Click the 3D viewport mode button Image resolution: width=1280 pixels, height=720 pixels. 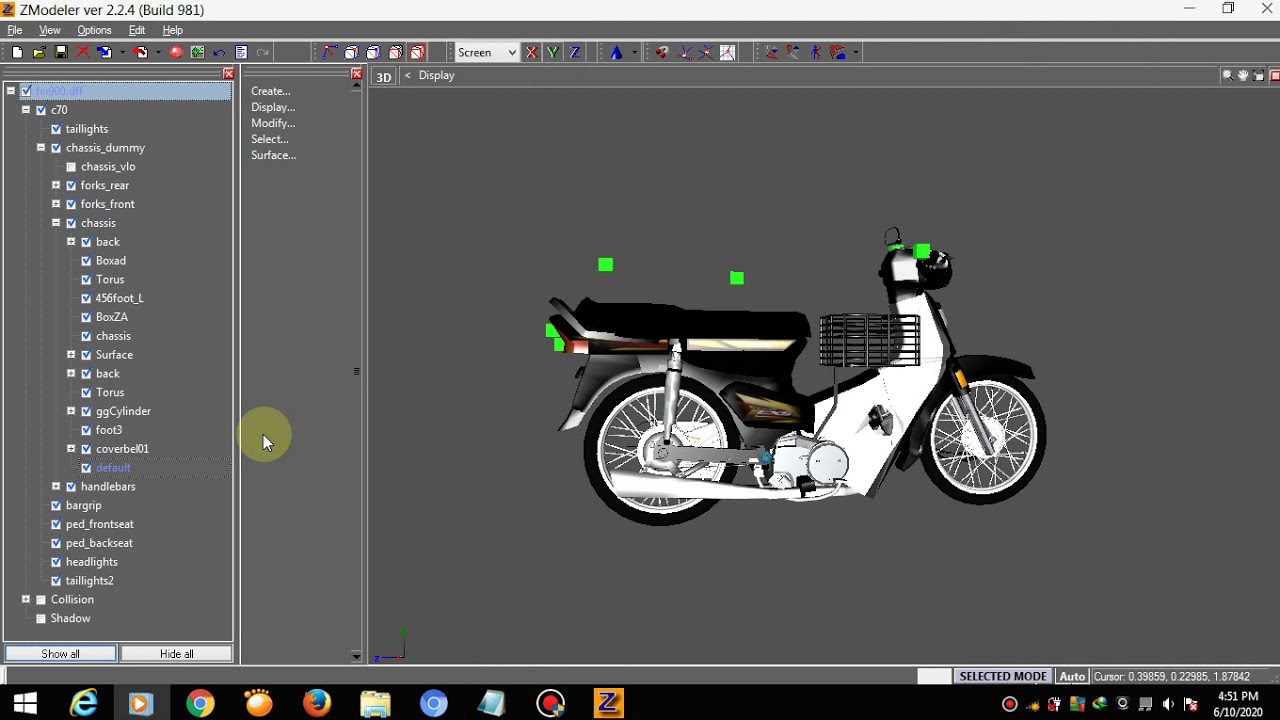coord(384,76)
